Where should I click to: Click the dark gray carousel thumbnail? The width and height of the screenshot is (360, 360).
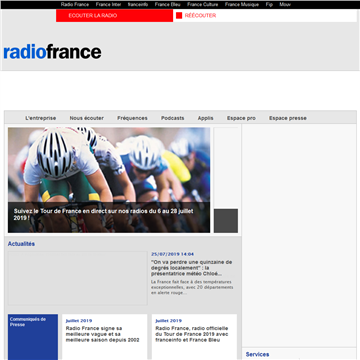tap(226, 221)
